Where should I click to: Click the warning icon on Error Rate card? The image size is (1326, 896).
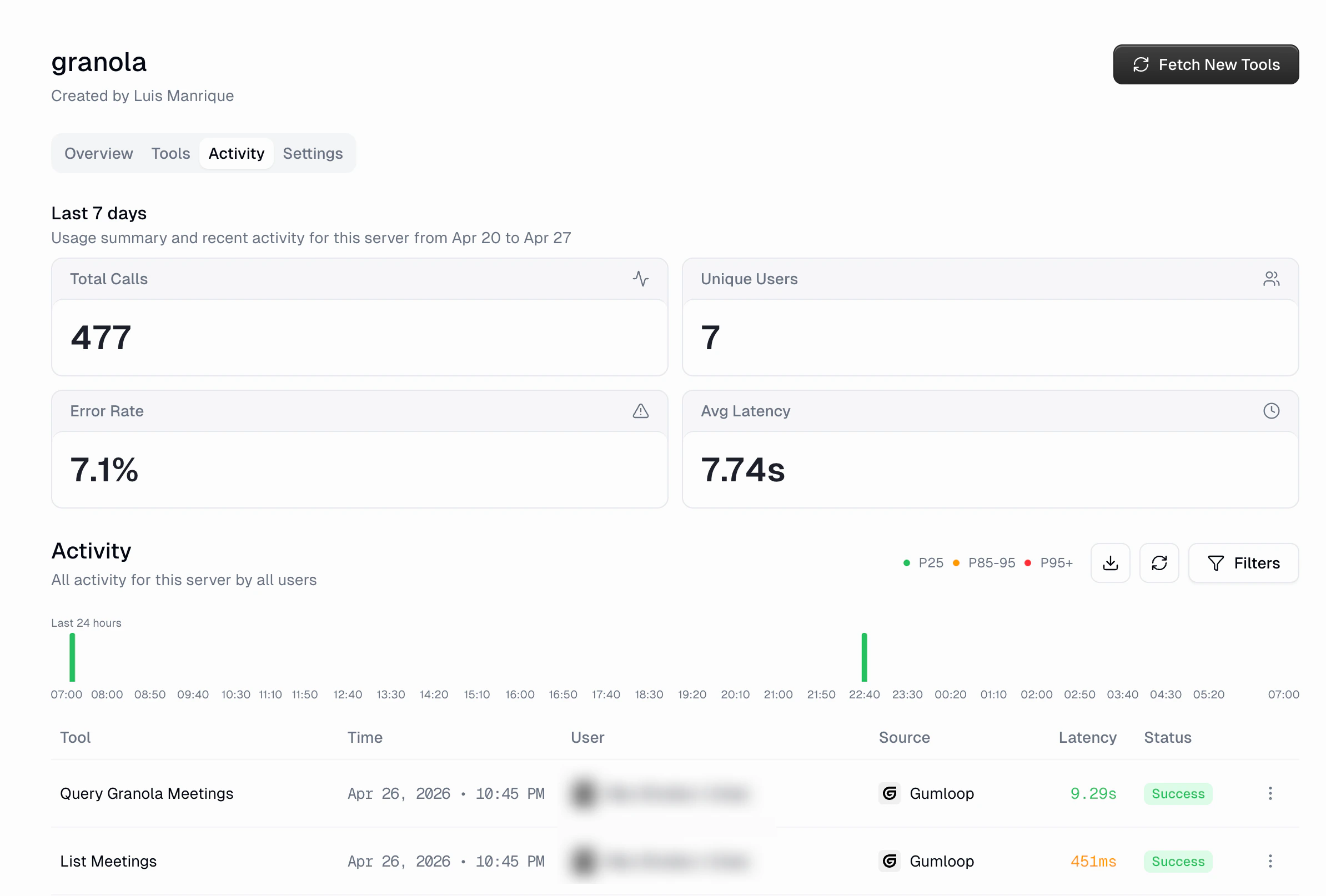(641, 411)
